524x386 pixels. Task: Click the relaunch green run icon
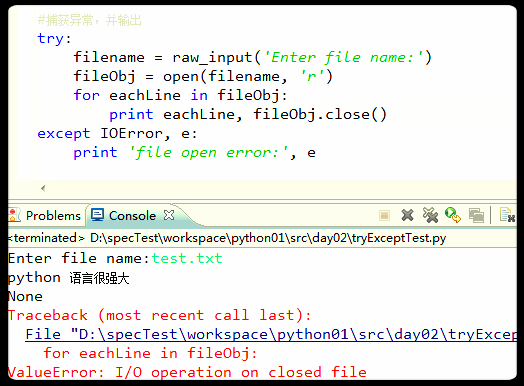point(453,215)
